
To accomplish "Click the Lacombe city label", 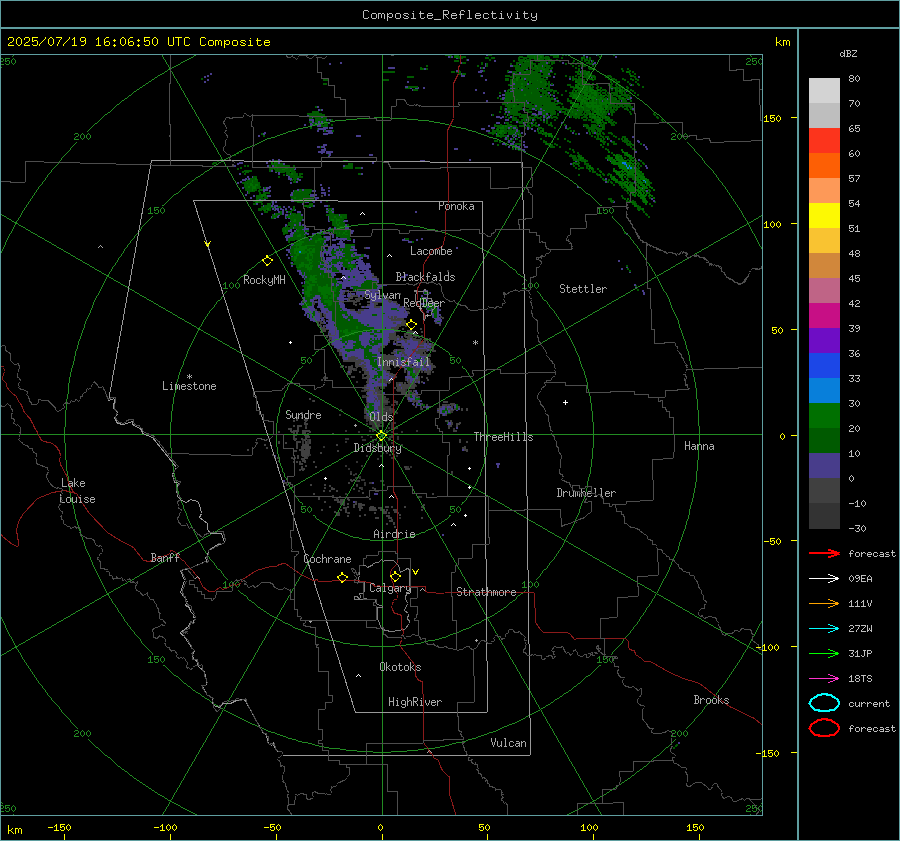I will [x=431, y=251].
